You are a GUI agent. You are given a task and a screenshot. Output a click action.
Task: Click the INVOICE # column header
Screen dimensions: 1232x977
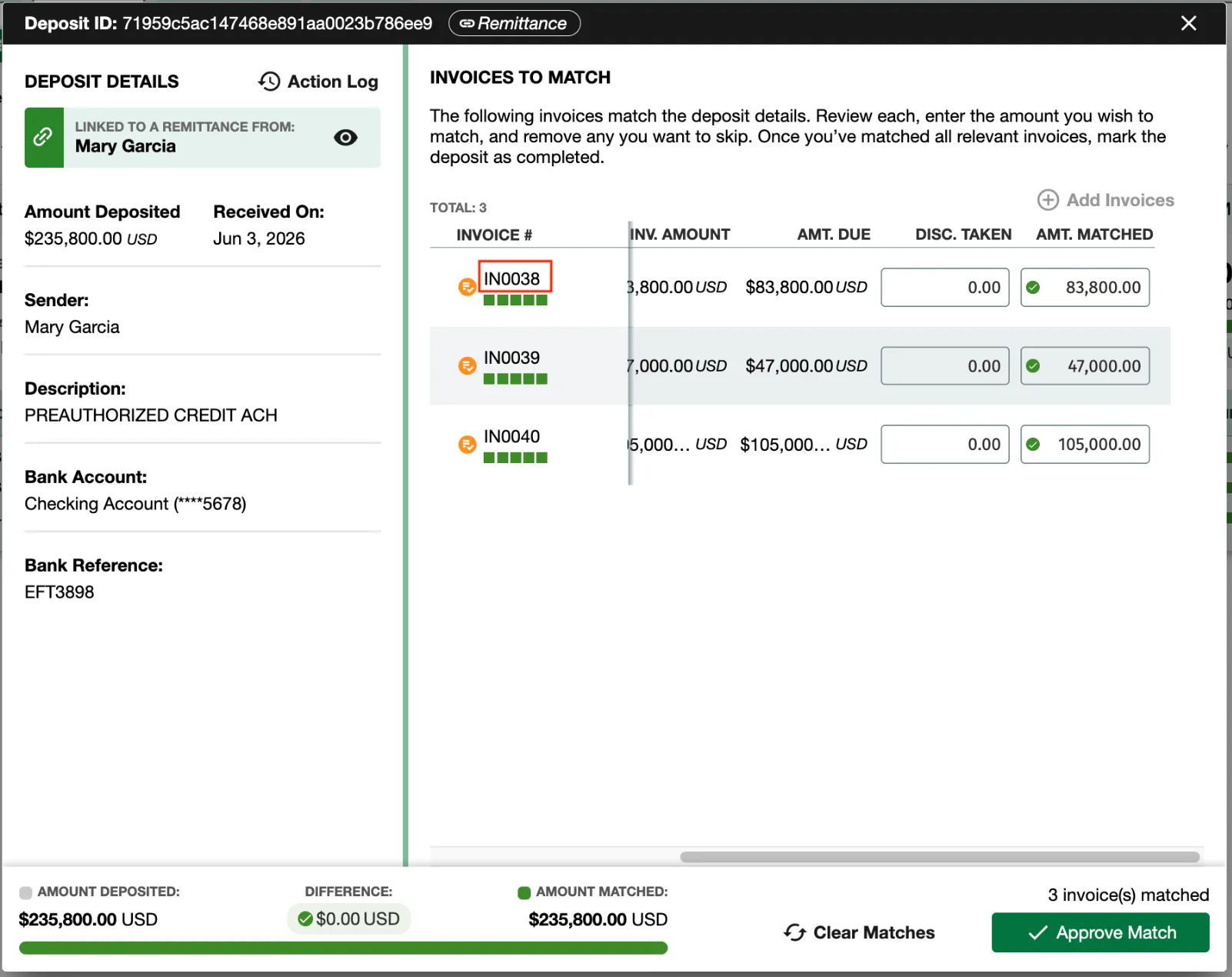(494, 235)
